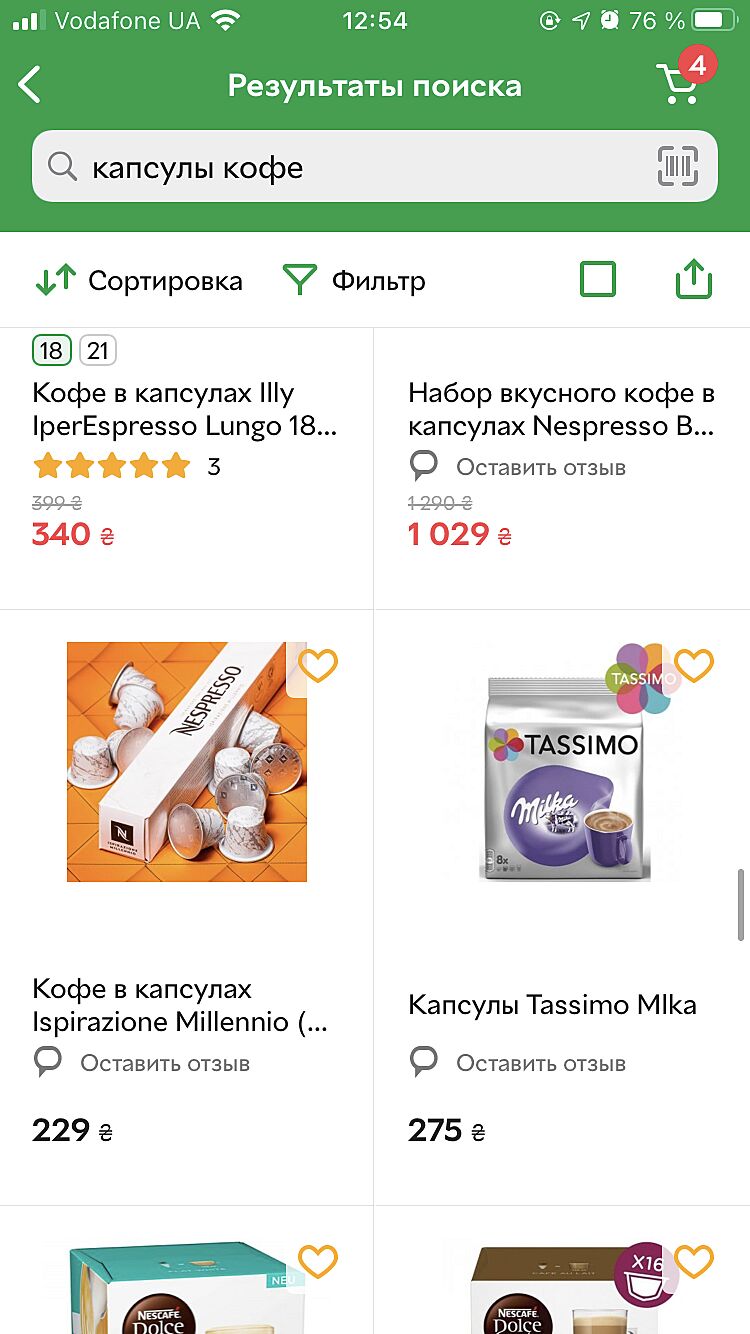
Task: Tap the Illy five-star rating
Action: tap(111, 466)
